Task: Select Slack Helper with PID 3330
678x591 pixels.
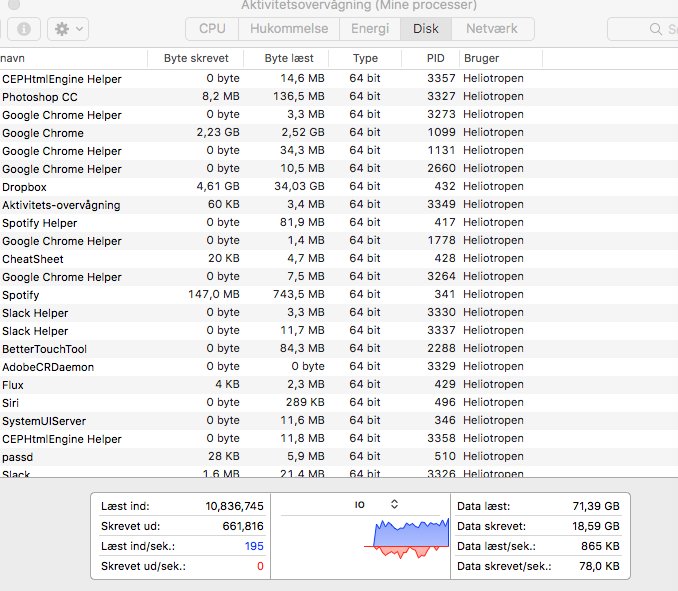Action: coord(339,313)
